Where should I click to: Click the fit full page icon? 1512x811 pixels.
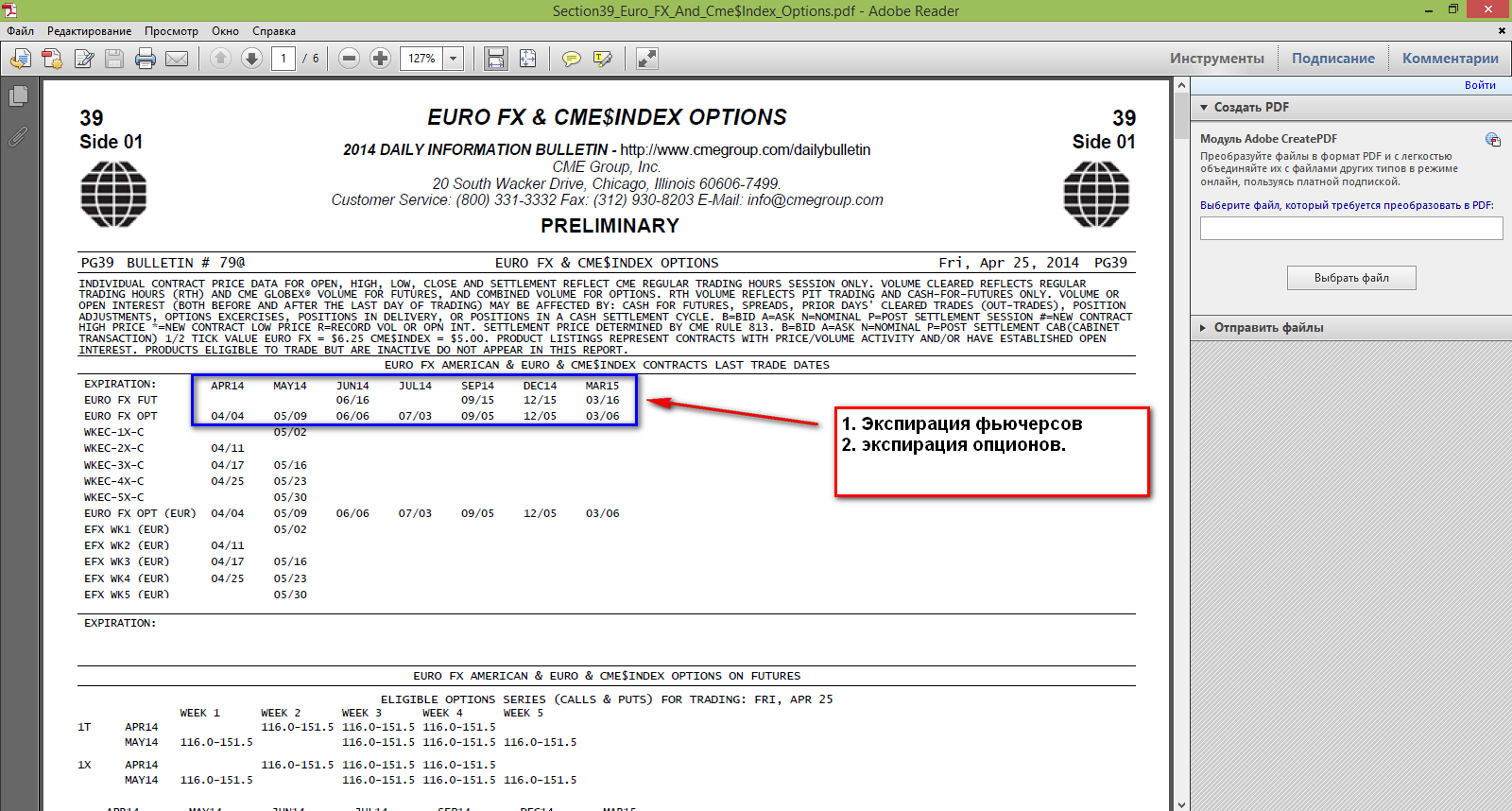point(527,59)
